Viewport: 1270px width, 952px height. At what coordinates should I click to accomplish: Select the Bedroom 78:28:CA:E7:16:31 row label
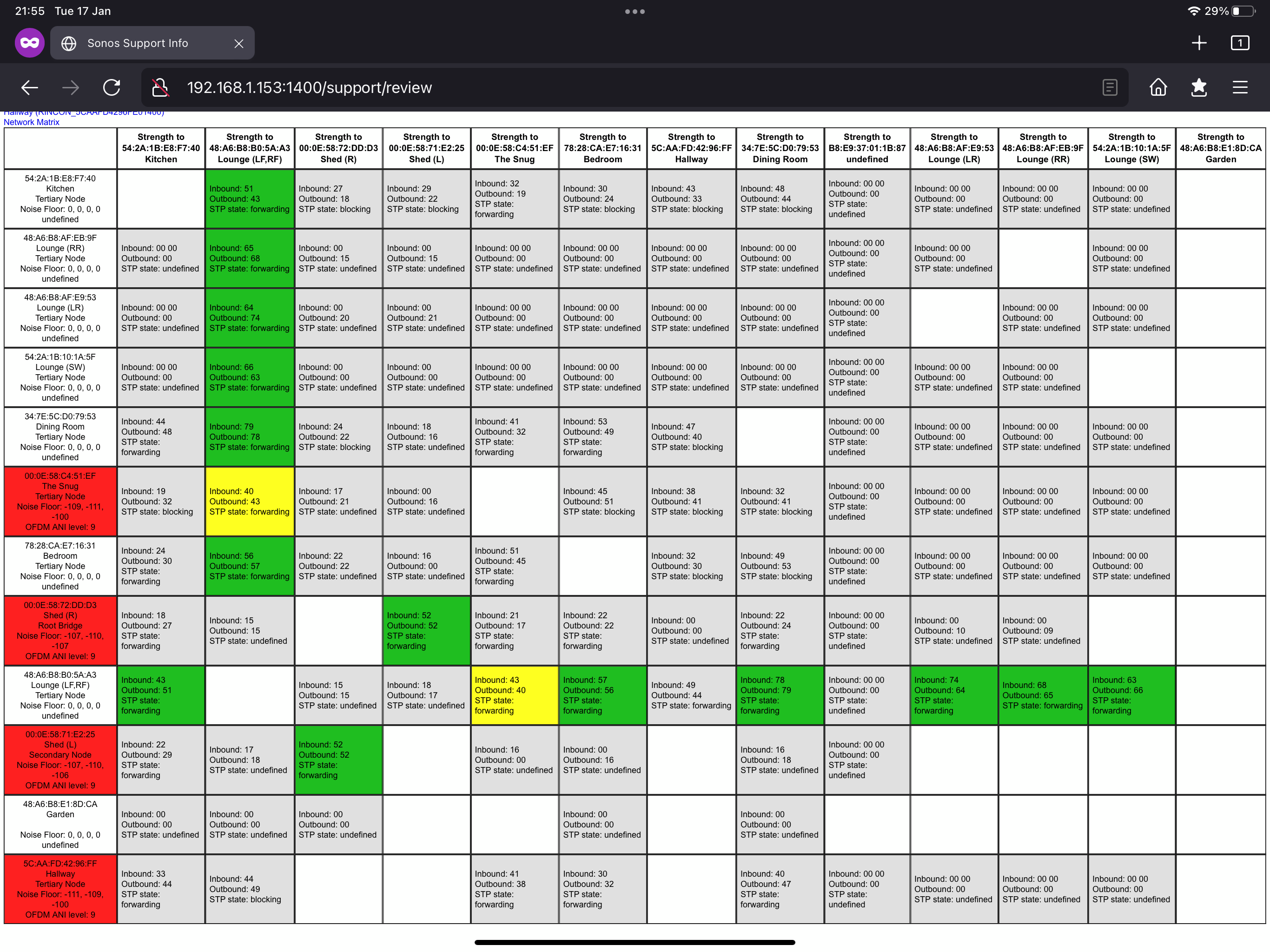(60, 566)
